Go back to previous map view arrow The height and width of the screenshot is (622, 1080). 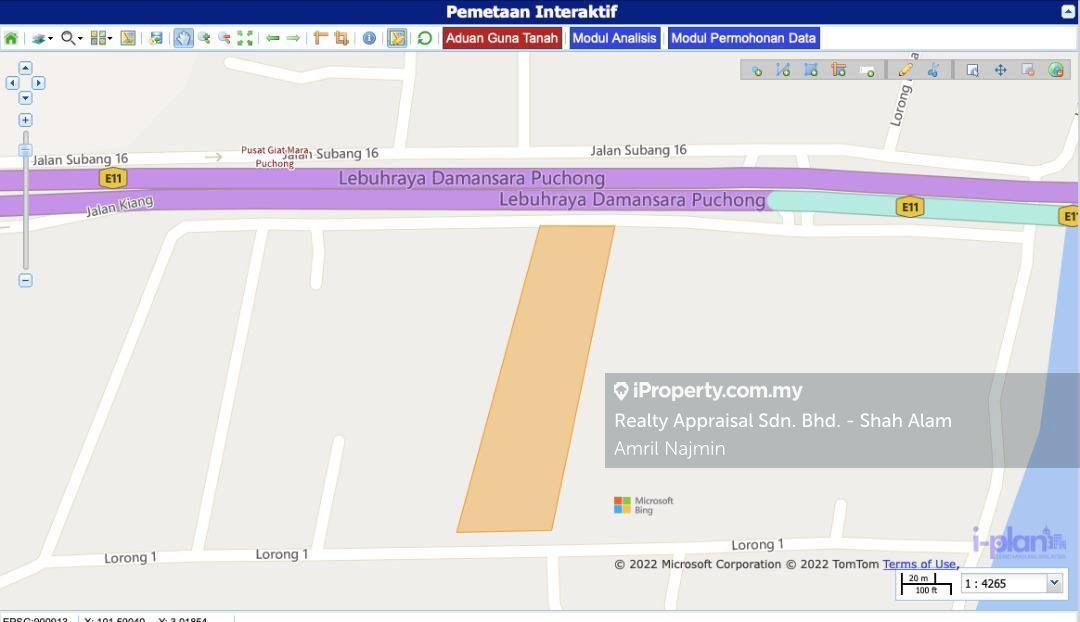(x=272, y=38)
